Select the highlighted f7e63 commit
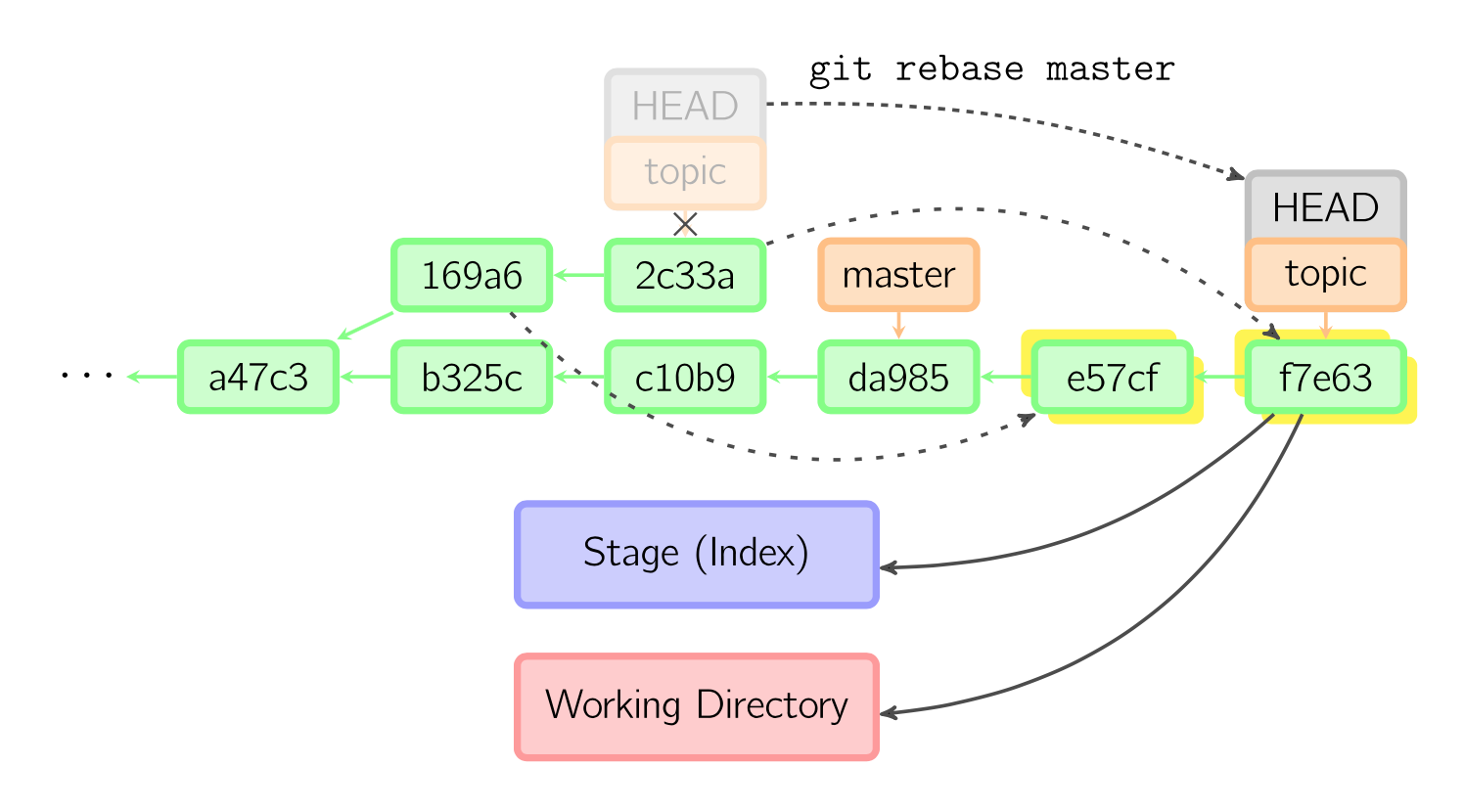The image size is (1464, 812). (1326, 377)
